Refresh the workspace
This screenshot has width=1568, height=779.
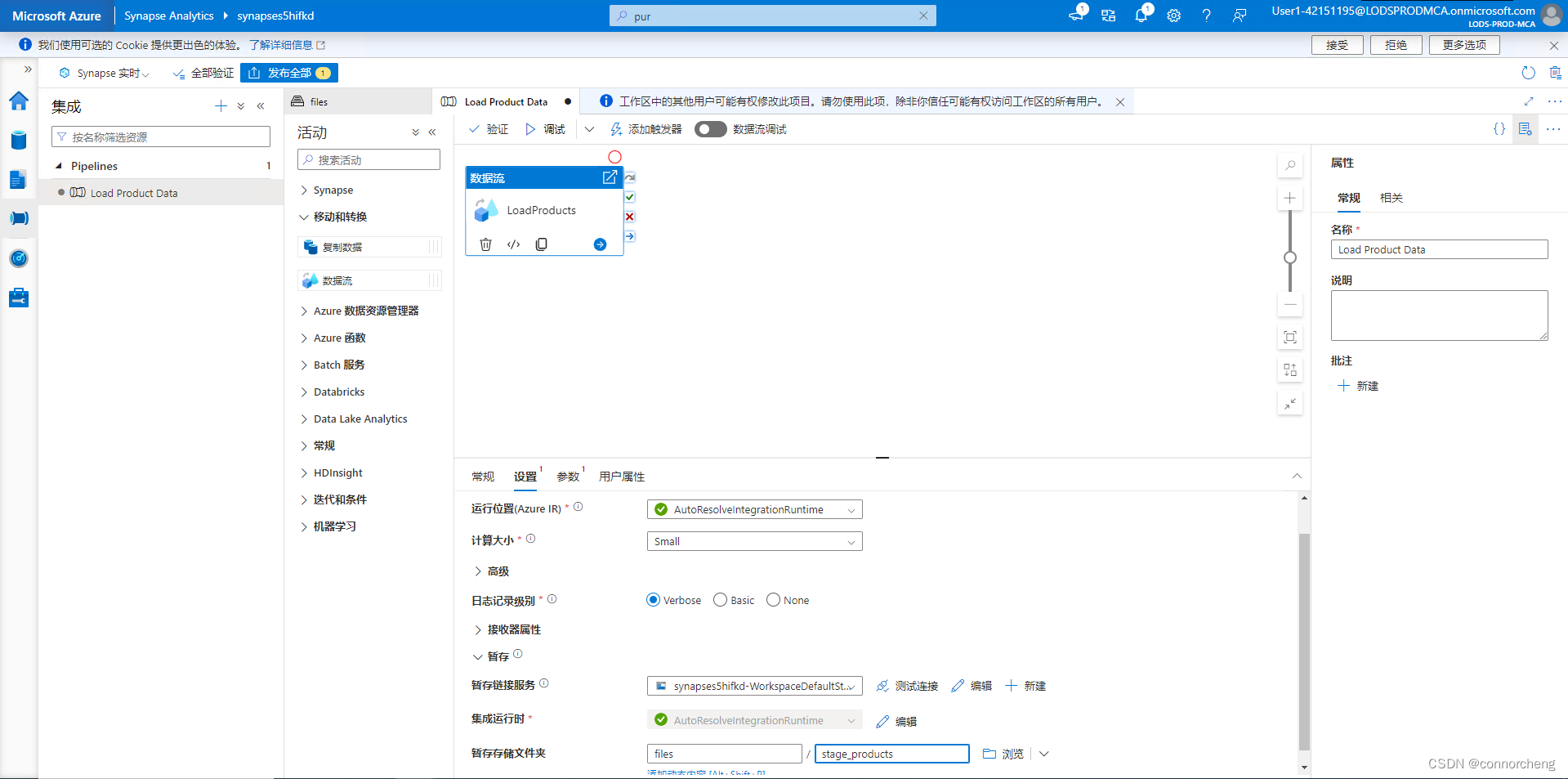tap(1528, 73)
